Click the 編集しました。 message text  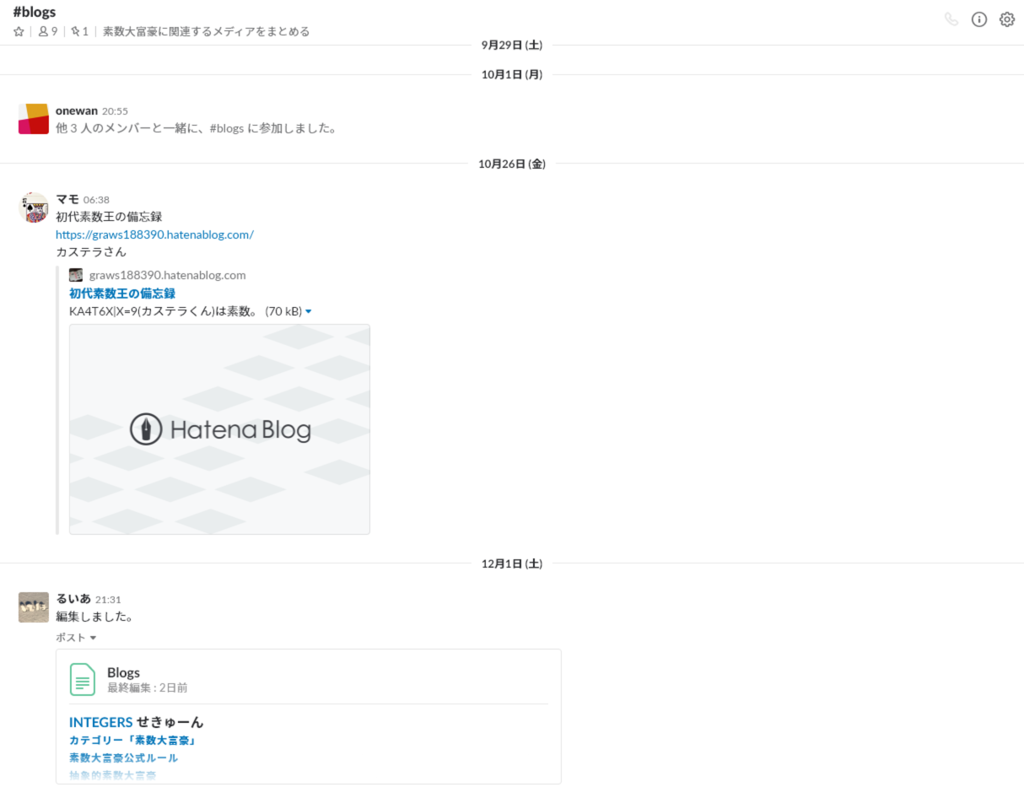(x=95, y=616)
